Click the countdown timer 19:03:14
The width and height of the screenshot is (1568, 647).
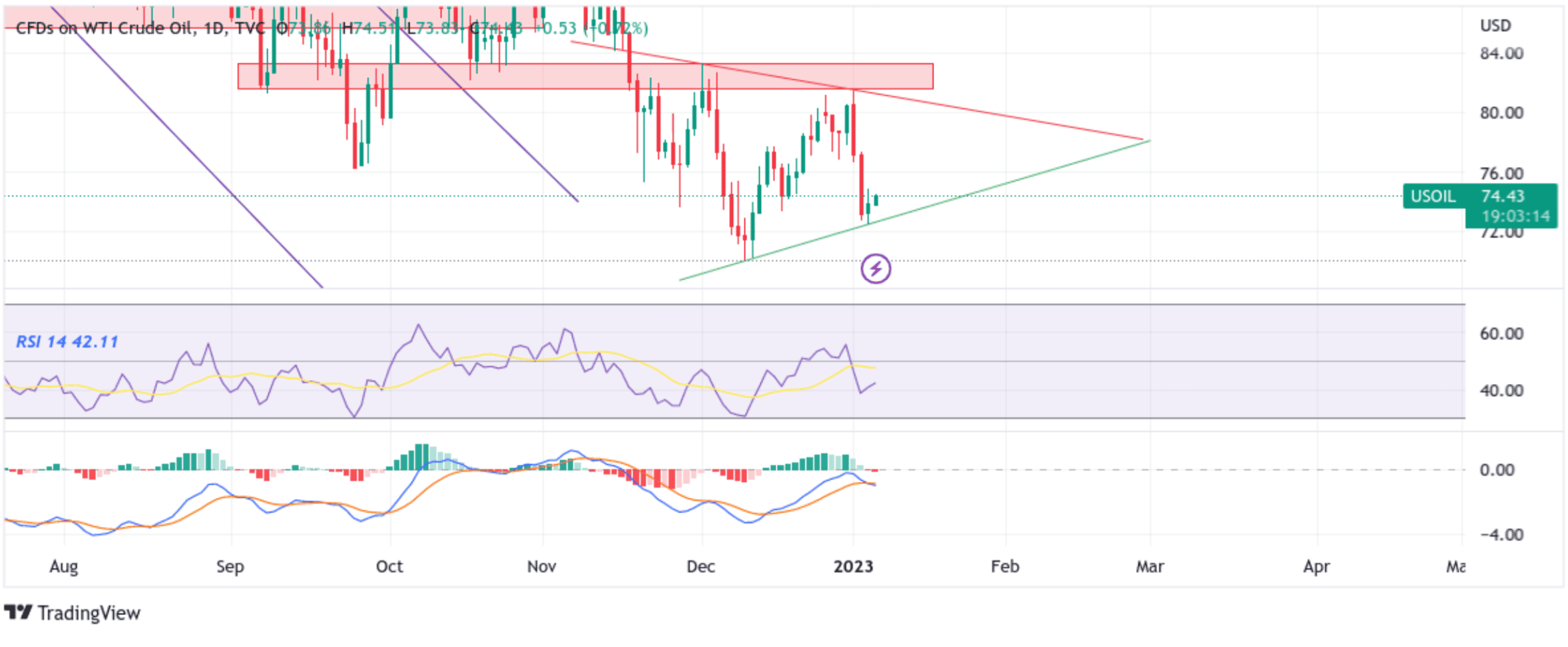click(x=1515, y=216)
